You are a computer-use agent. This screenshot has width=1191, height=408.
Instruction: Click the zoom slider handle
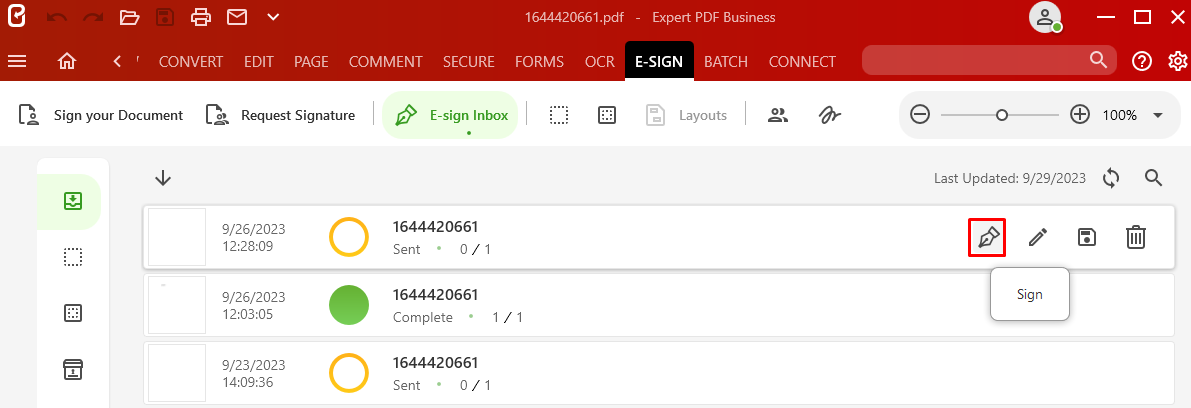point(1002,115)
